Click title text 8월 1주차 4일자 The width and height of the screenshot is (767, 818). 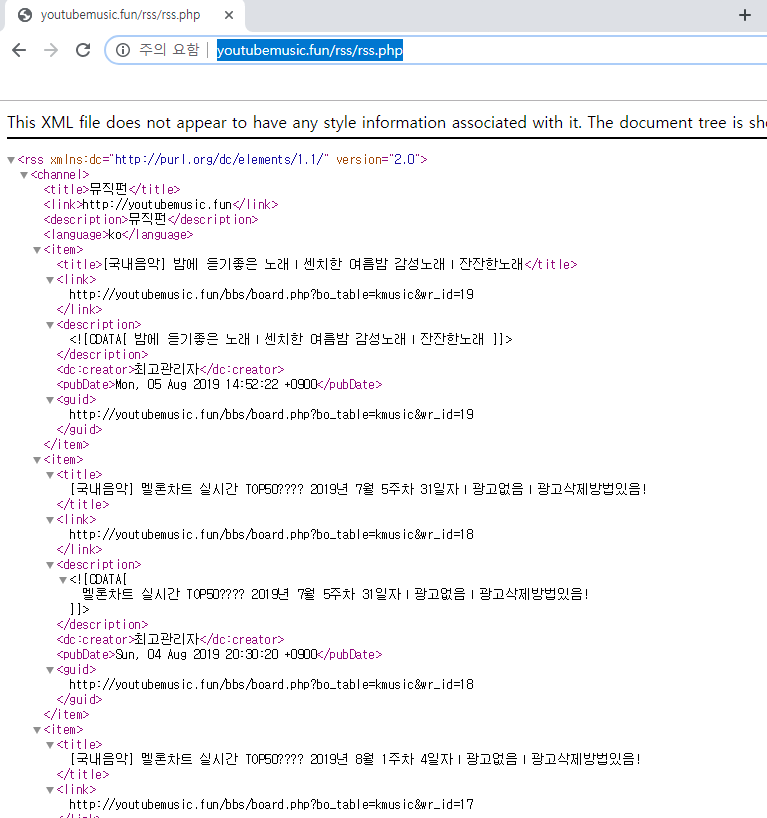[x=355, y=760]
